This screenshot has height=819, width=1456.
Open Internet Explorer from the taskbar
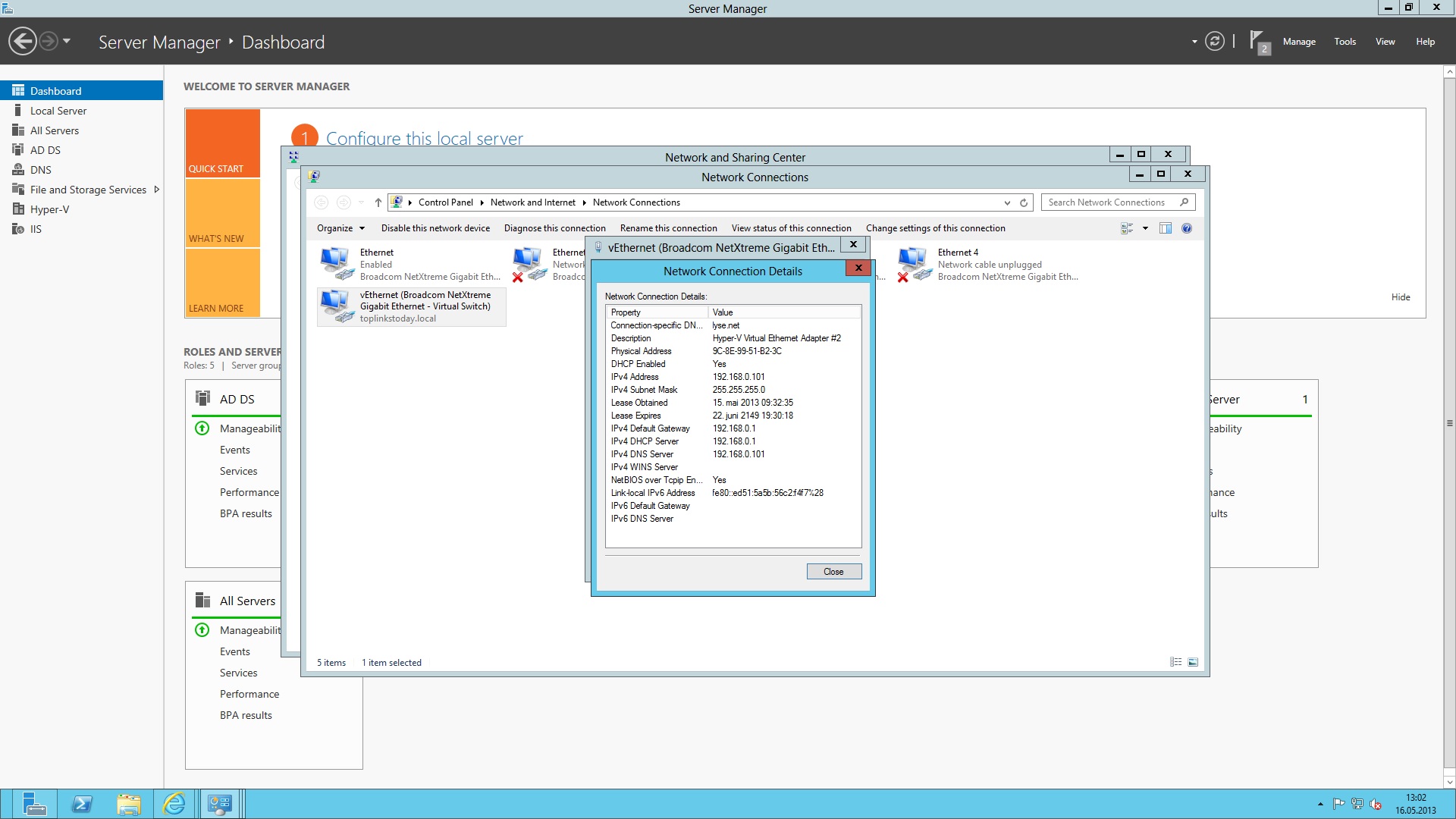(174, 804)
